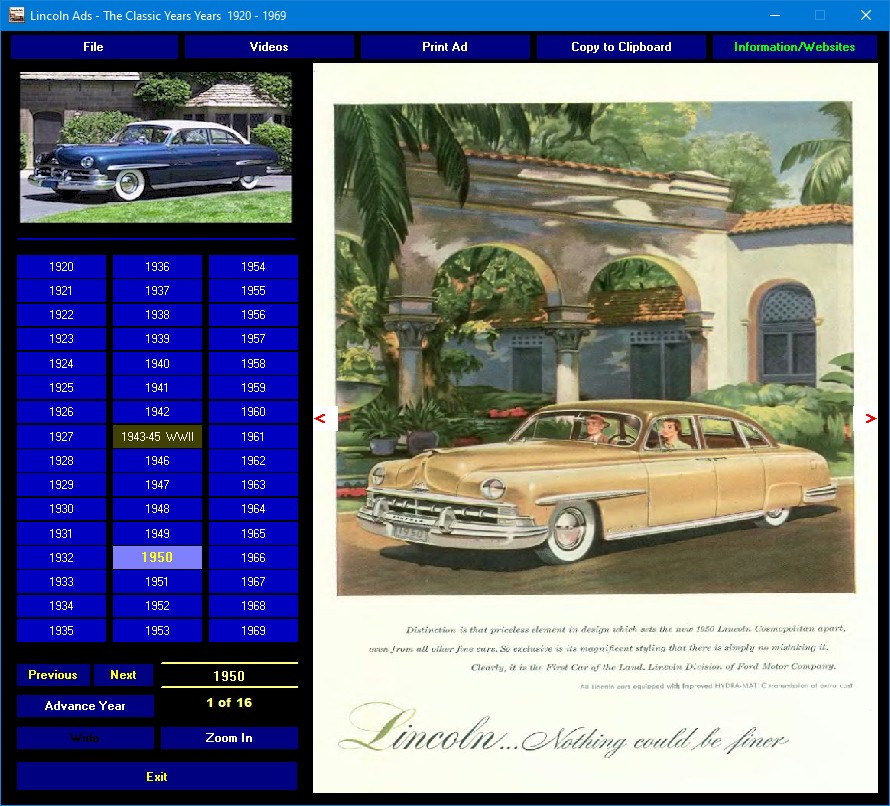Click the current year 1950 display
Image resolution: width=890 pixels, height=806 pixels.
[229, 675]
